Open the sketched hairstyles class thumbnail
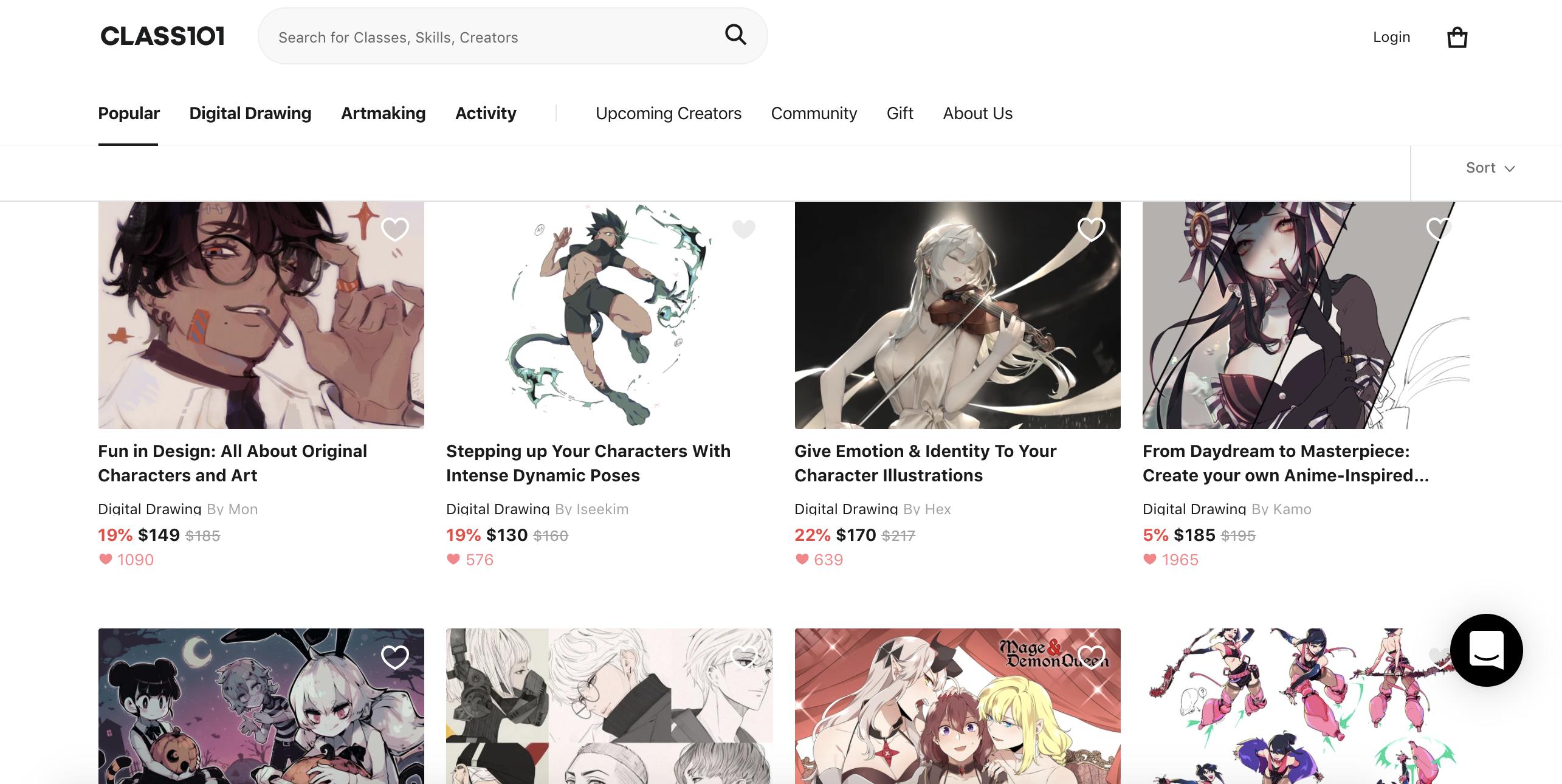This screenshot has width=1562, height=784. coord(609,705)
